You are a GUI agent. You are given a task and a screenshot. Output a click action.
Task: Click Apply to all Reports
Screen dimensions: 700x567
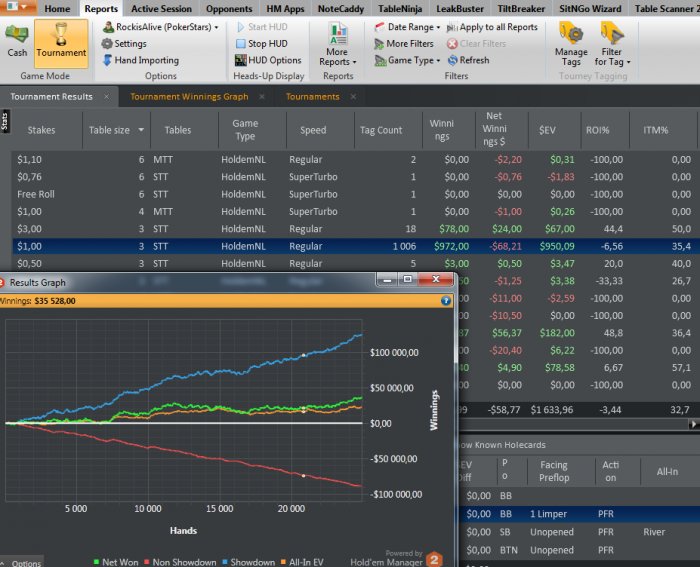(492, 27)
